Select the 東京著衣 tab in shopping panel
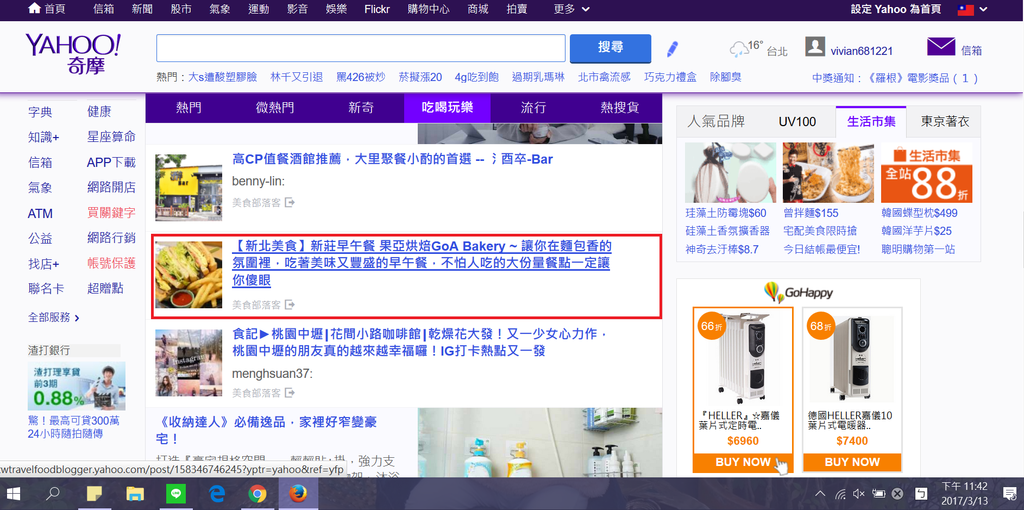Screen dimensions: 1024x510 point(944,121)
